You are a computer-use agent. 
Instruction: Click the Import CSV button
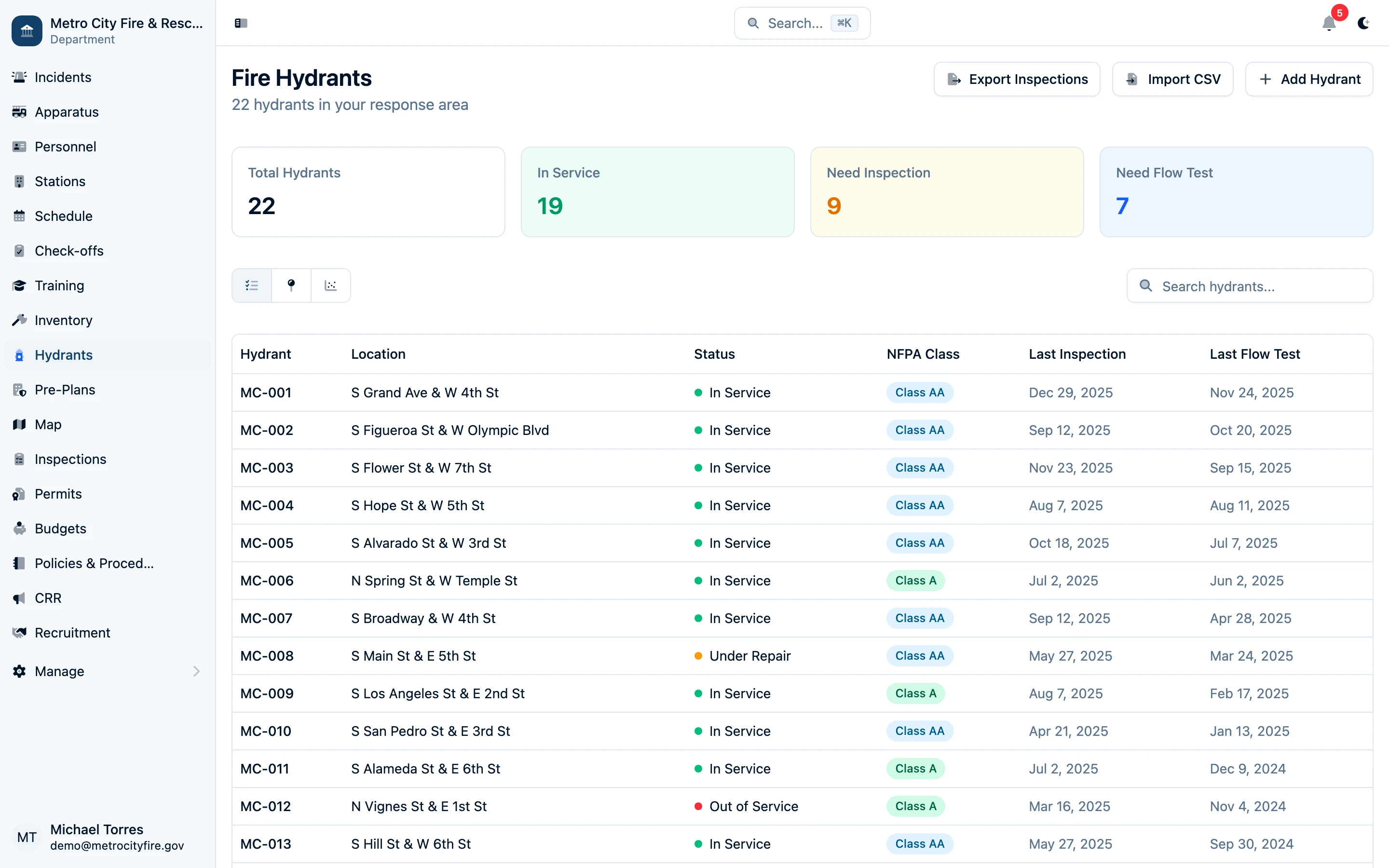[1172, 79]
